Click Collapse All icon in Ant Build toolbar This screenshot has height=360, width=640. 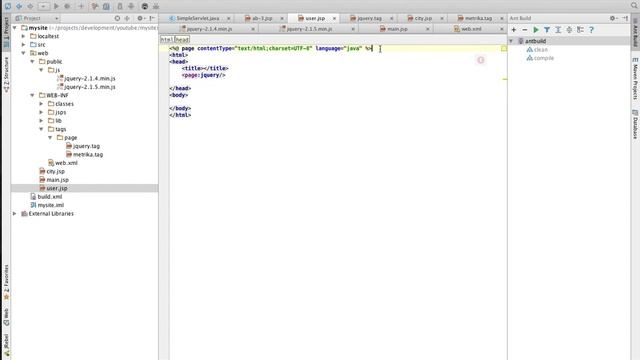point(569,30)
